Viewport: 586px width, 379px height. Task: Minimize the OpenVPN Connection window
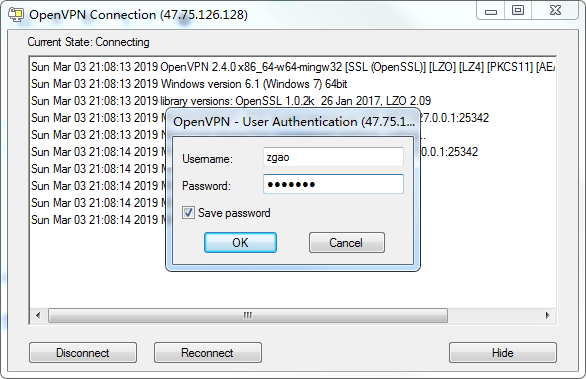(x=491, y=11)
